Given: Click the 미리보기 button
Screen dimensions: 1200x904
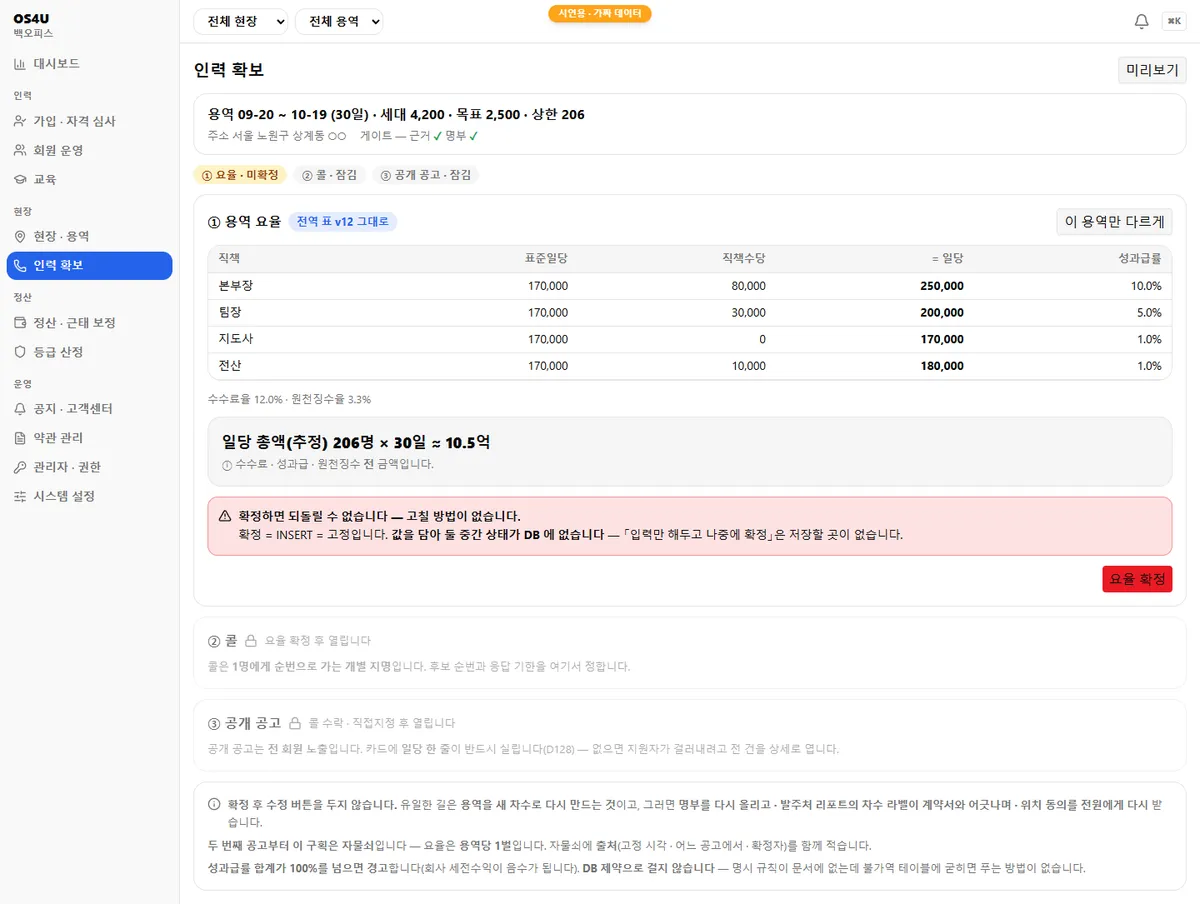Looking at the screenshot, I should click(1152, 70).
